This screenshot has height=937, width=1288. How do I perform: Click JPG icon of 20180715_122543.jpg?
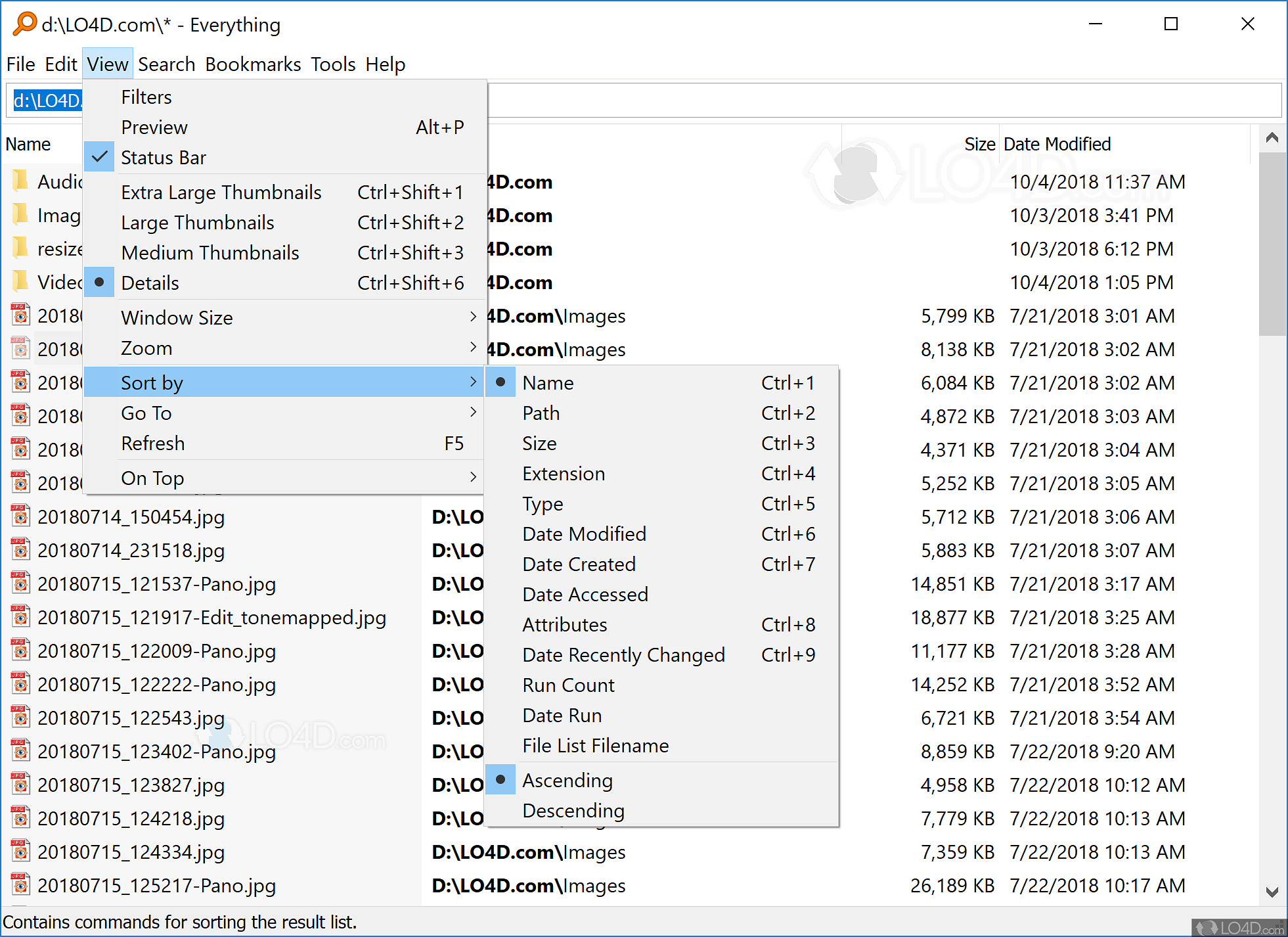click(x=20, y=718)
